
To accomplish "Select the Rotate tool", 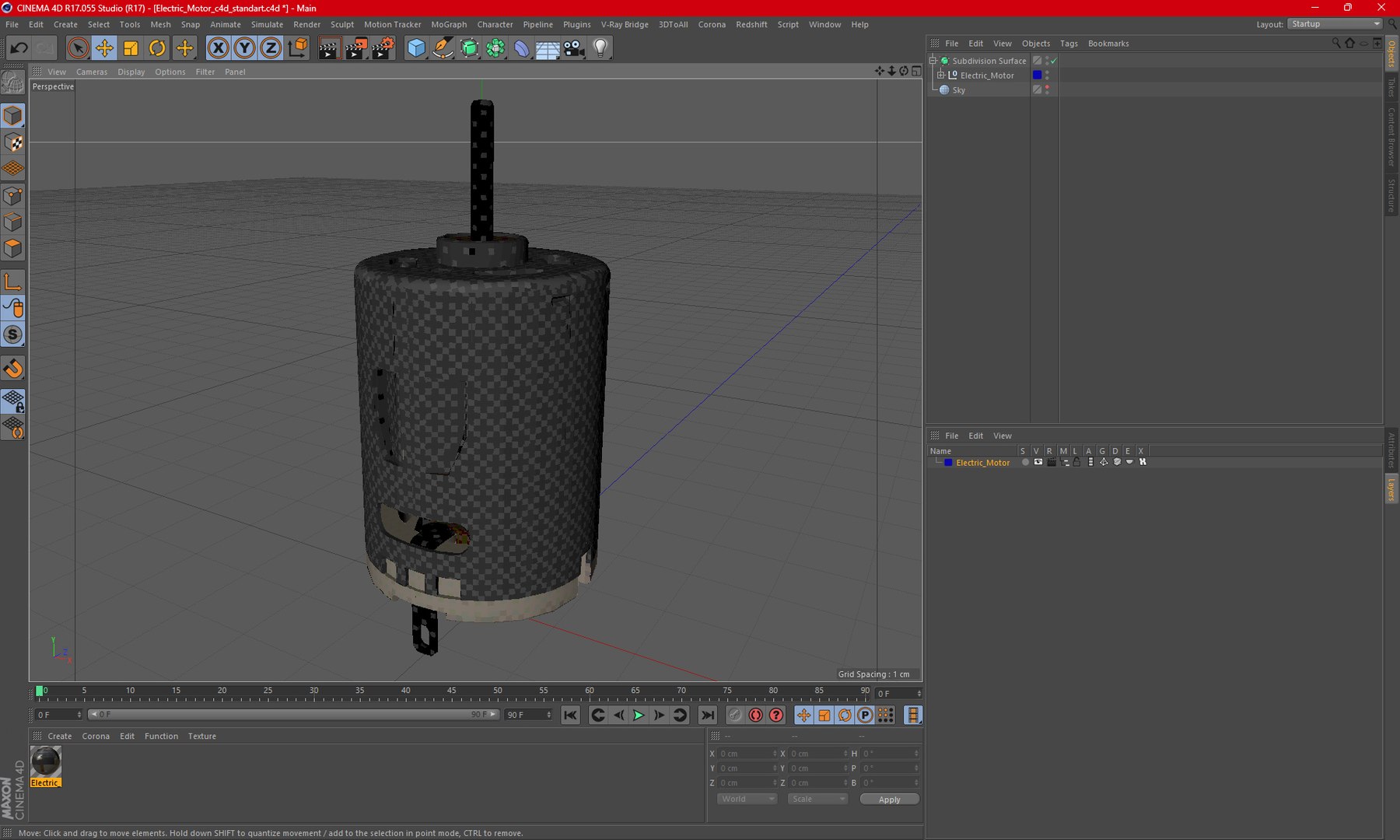I will (x=157, y=48).
